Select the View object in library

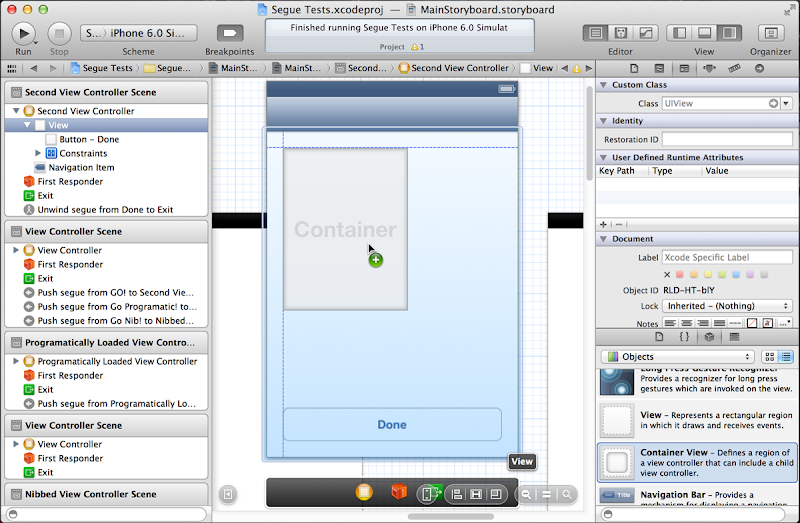click(x=697, y=420)
